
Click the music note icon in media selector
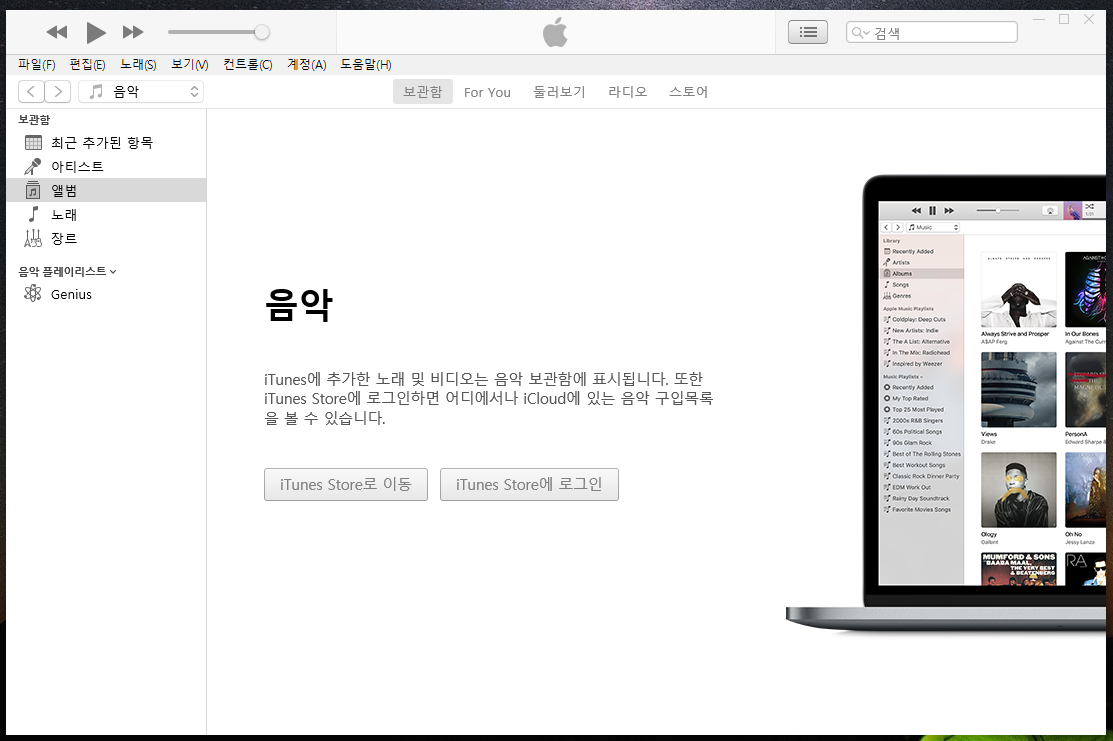[x=96, y=92]
